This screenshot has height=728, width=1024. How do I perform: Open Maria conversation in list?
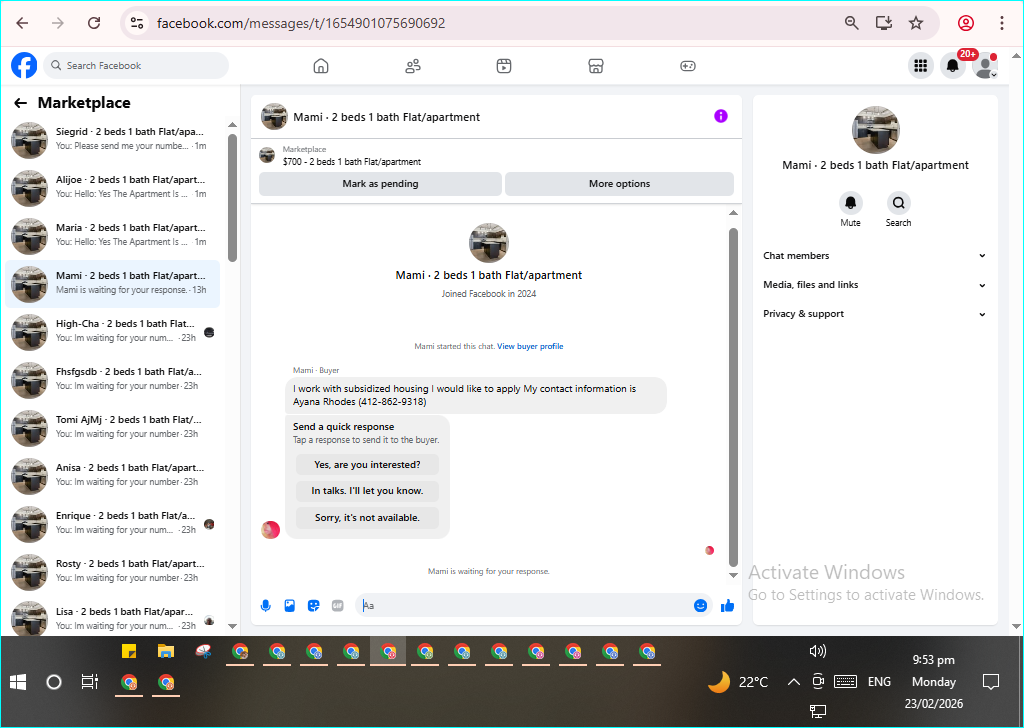click(x=113, y=236)
